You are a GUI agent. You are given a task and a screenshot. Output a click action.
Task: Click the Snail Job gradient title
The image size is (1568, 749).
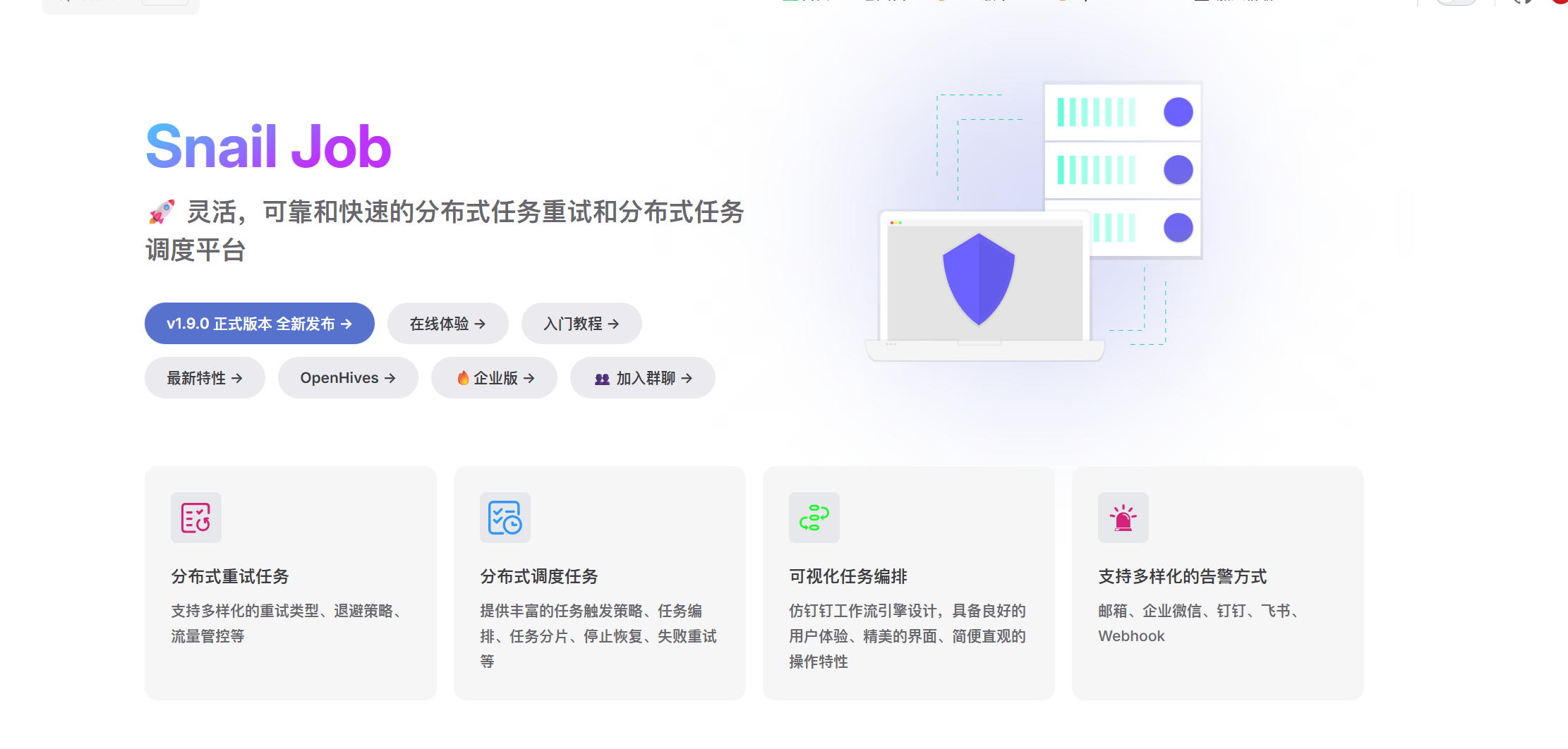point(267,145)
